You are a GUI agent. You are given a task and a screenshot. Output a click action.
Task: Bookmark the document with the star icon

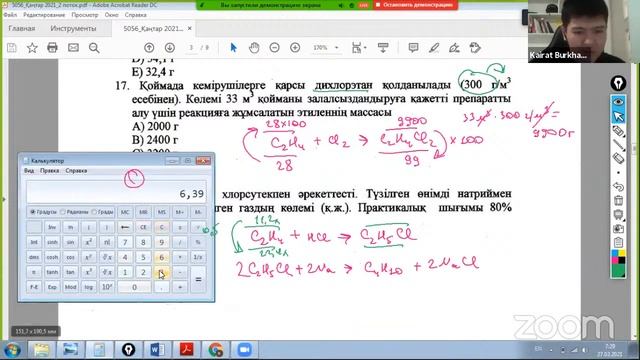(x=32, y=48)
